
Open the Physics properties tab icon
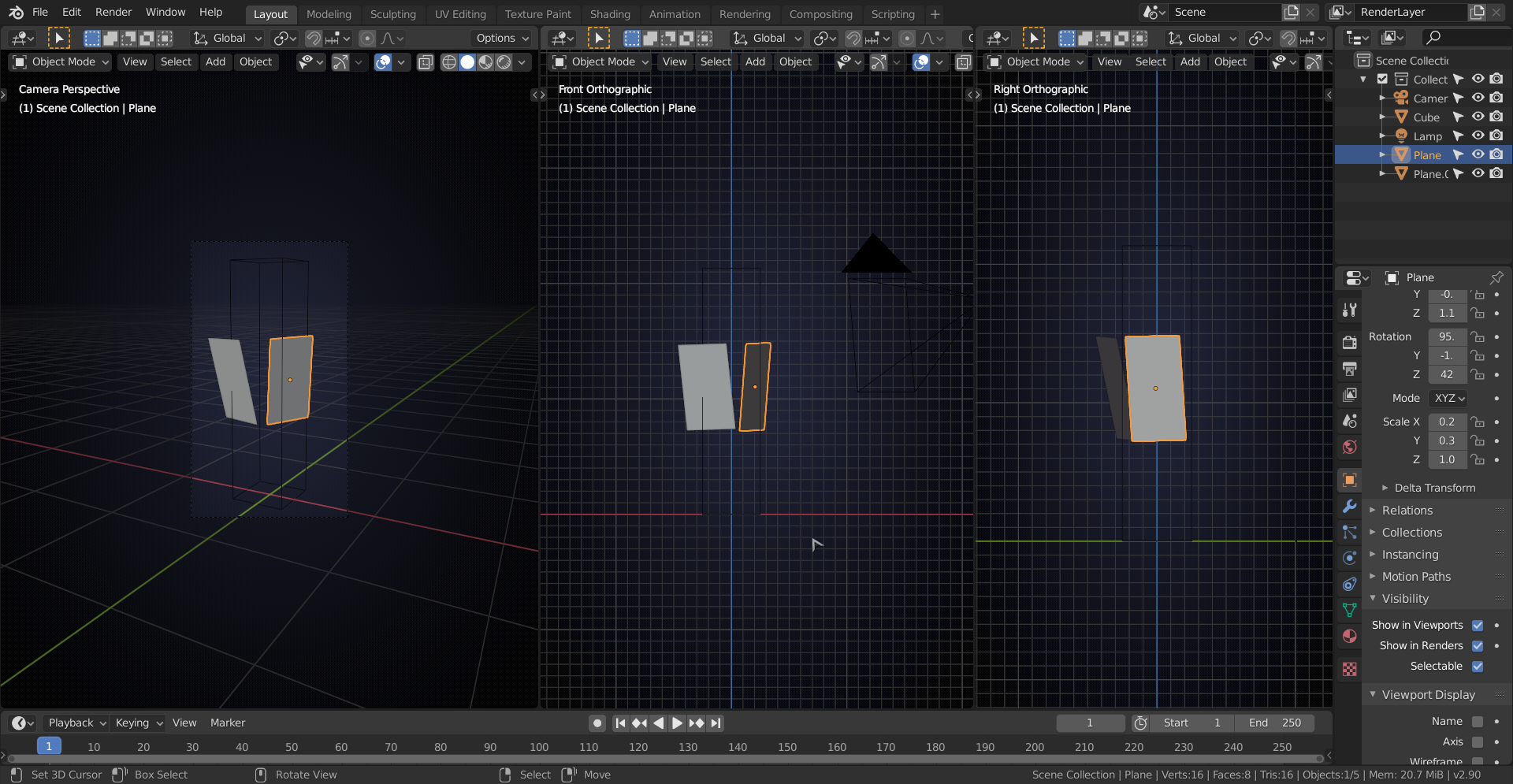(x=1349, y=558)
